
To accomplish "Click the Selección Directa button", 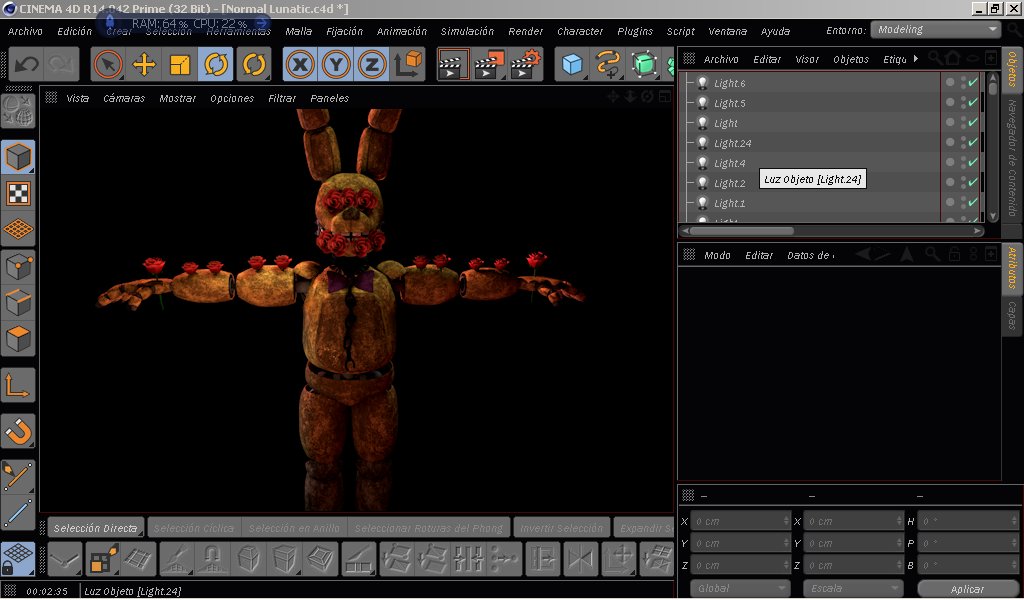I will pyautogui.click(x=95, y=527).
